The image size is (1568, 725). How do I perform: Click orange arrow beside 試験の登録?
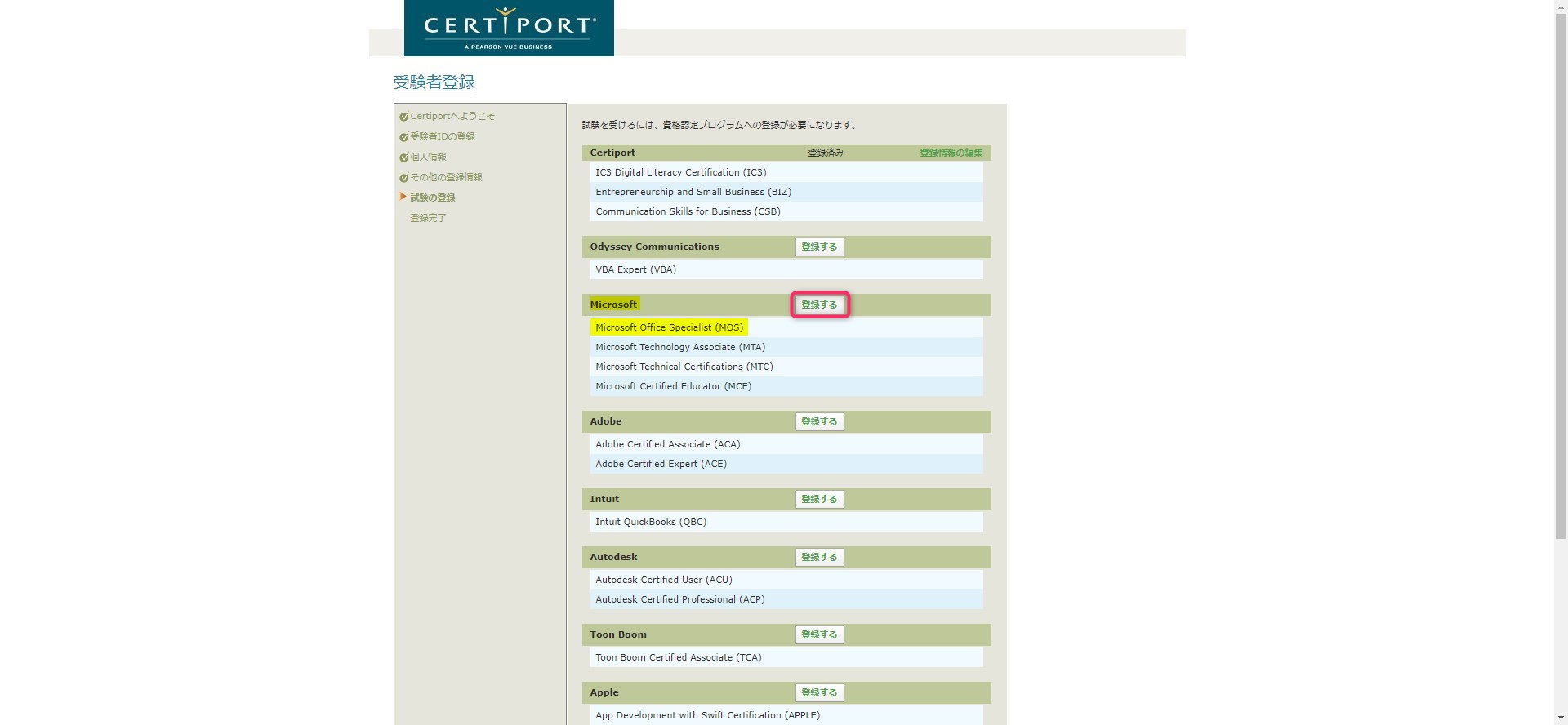[x=403, y=197]
